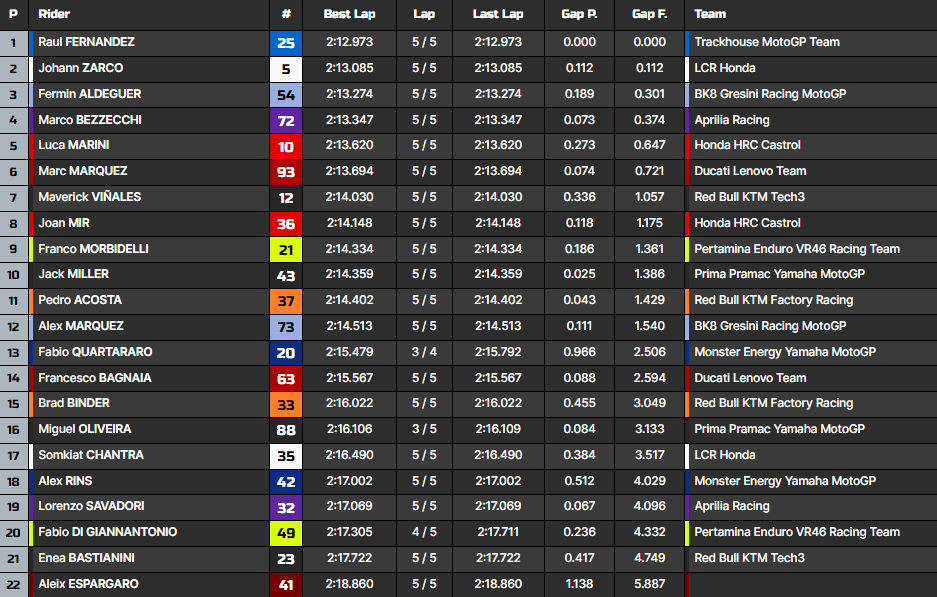This screenshot has width=937, height=597.
Task: Select the navy number 20 badge
Action: (286, 352)
